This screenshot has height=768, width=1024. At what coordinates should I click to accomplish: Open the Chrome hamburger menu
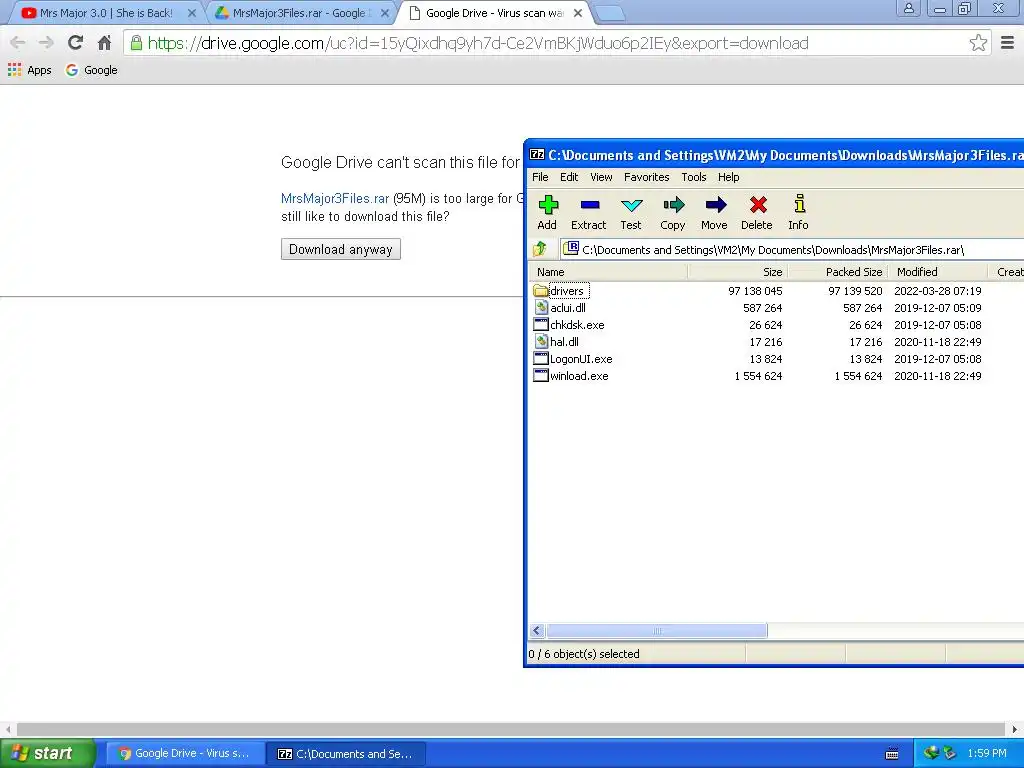[1008, 43]
